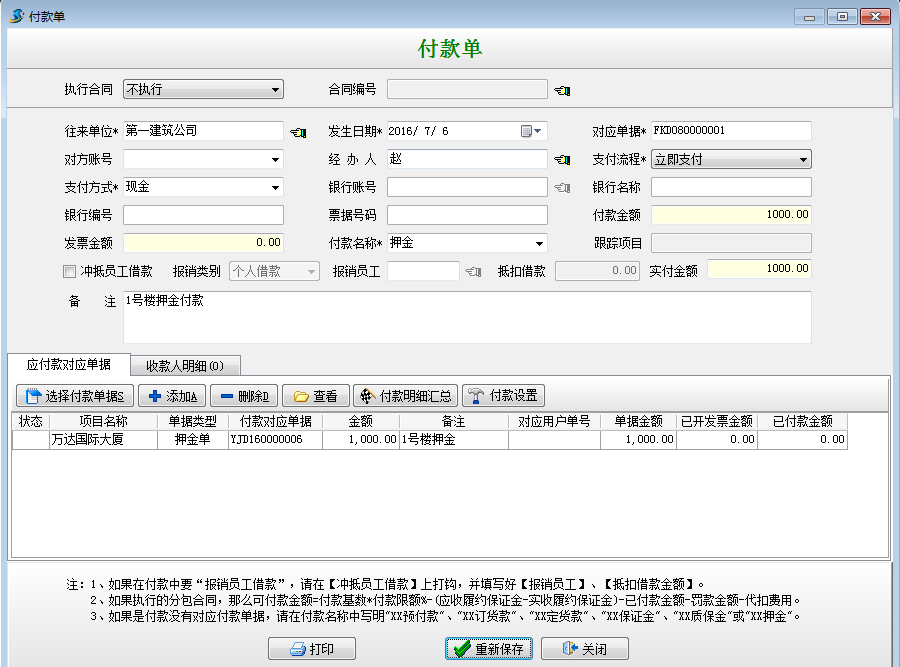Click lookup icon next to 银行账号 field
The width and height of the screenshot is (900, 667).
563,188
